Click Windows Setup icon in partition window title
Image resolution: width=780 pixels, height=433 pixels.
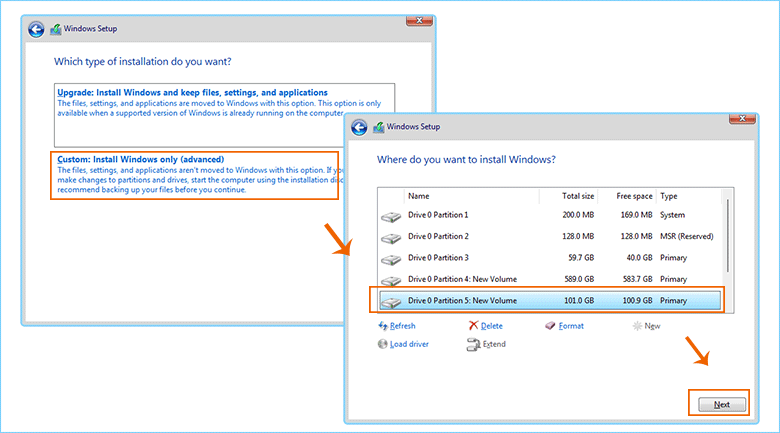coord(379,127)
